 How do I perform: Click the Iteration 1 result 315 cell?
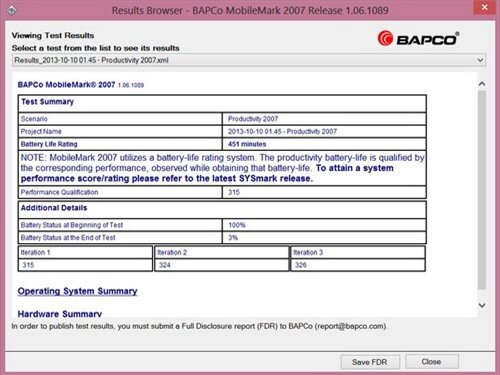pos(85,265)
